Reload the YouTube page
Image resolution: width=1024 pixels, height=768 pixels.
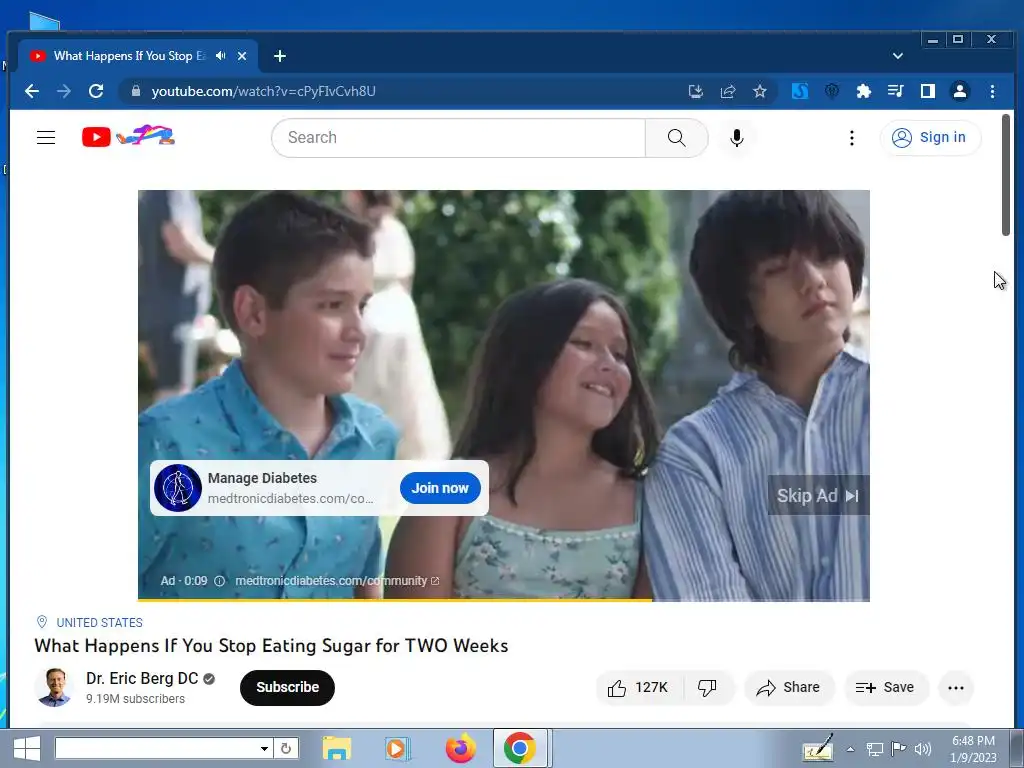(97, 91)
